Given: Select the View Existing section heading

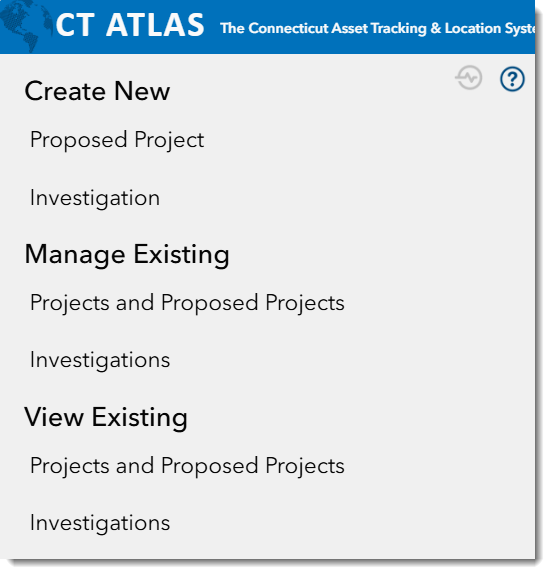Looking at the screenshot, I should tap(106, 418).
